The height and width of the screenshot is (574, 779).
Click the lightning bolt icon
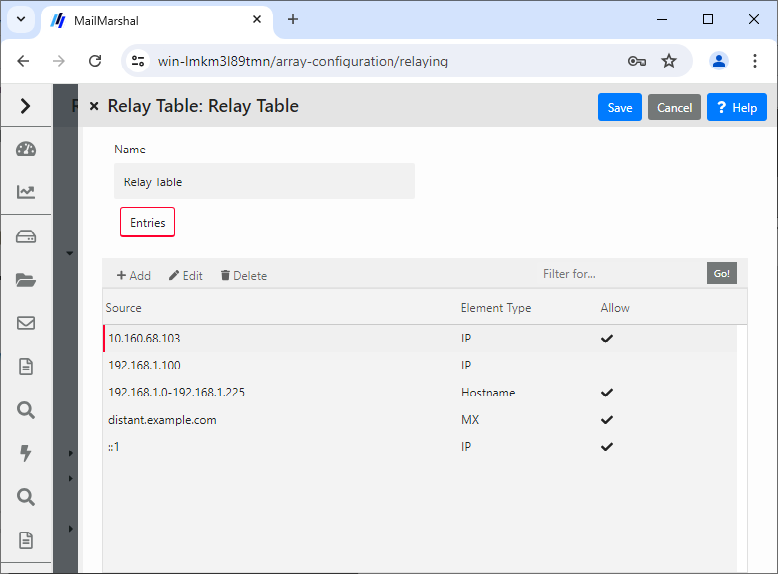coord(26,453)
